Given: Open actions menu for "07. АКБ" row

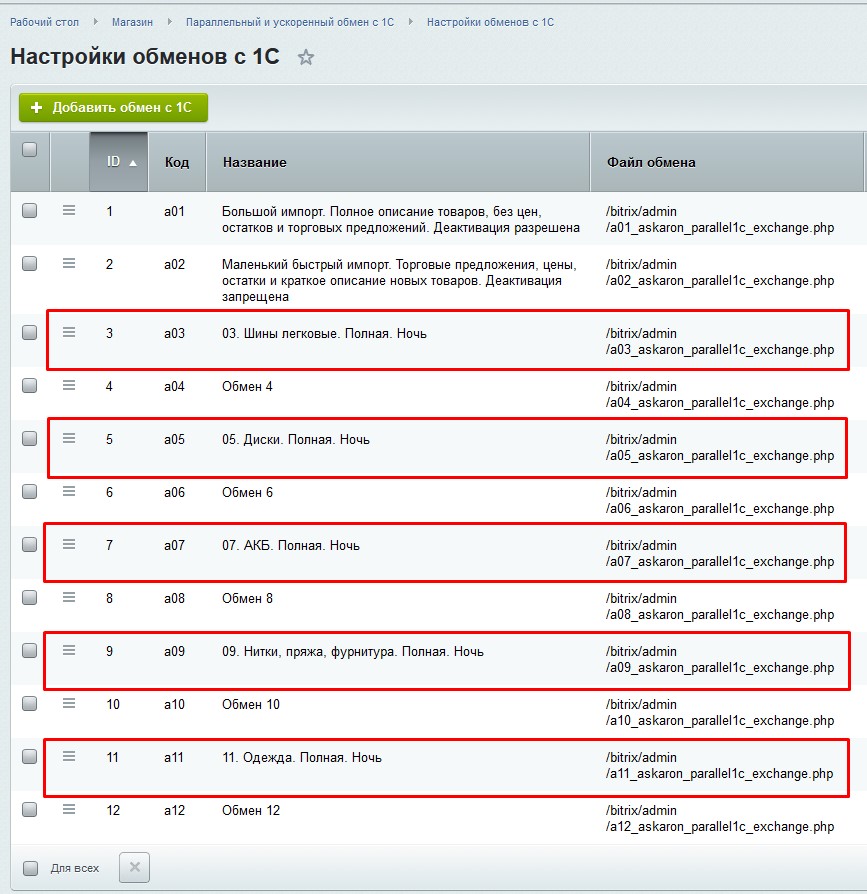Looking at the screenshot, I should click(68, 545).
